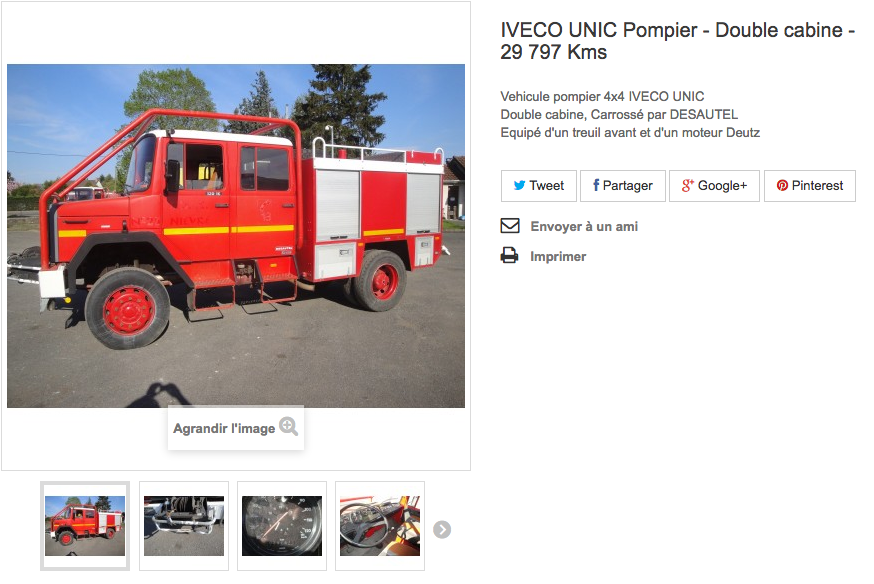Click the printer icon
Screen dimensions: 874x584
click(509, 256)
